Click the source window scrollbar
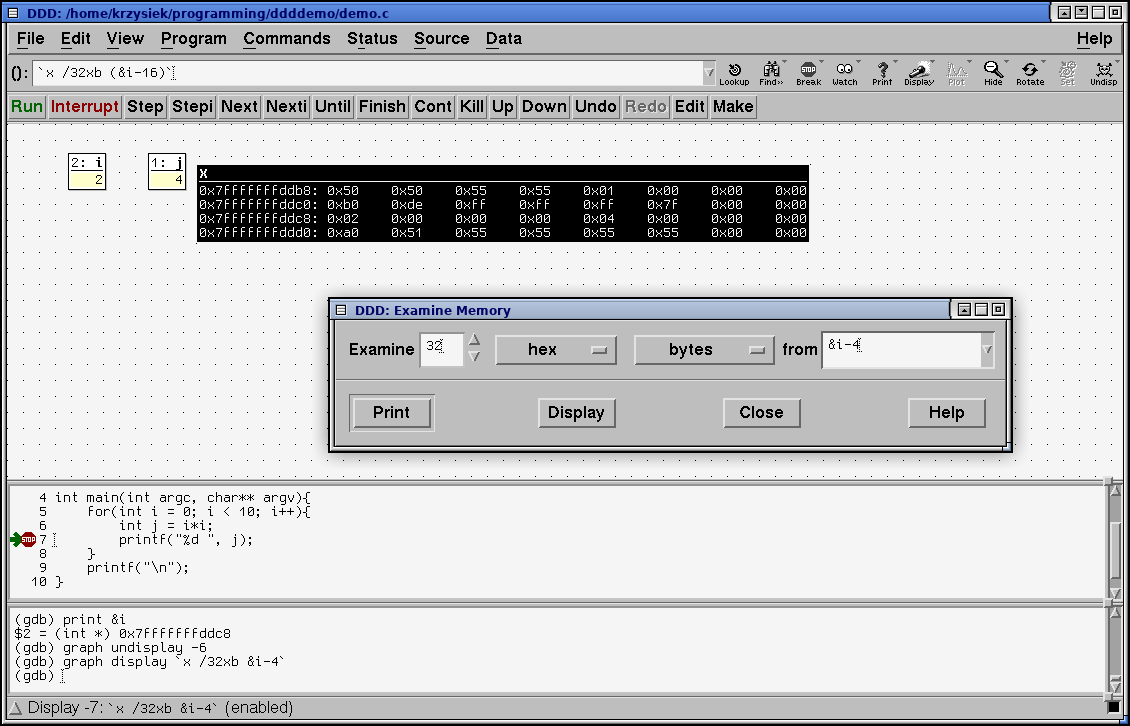 pyautogui.click(x=1115, y=540)
